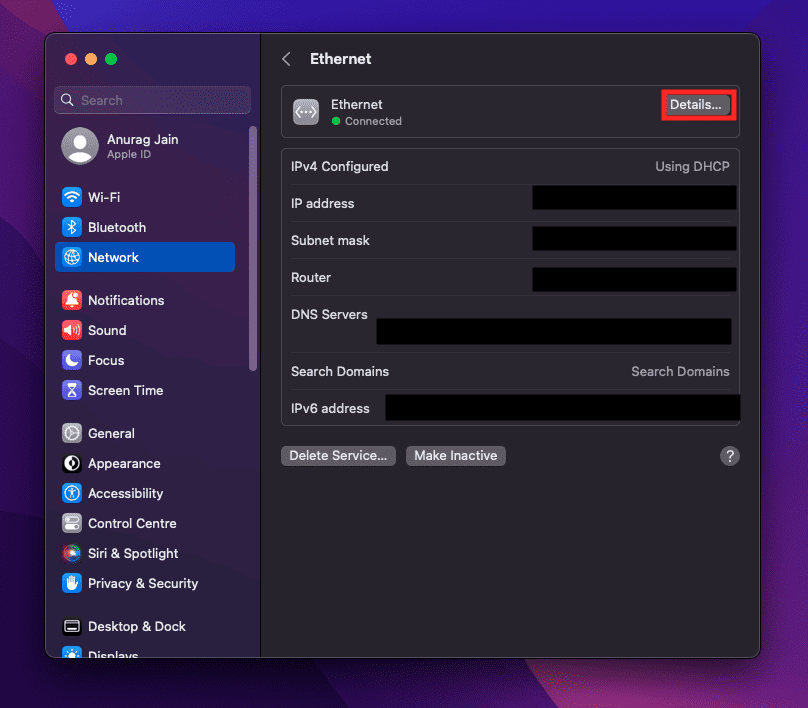This screenshot has width=808, height=708.
Task: Click the Notifications bell icon
Action: 72,300
